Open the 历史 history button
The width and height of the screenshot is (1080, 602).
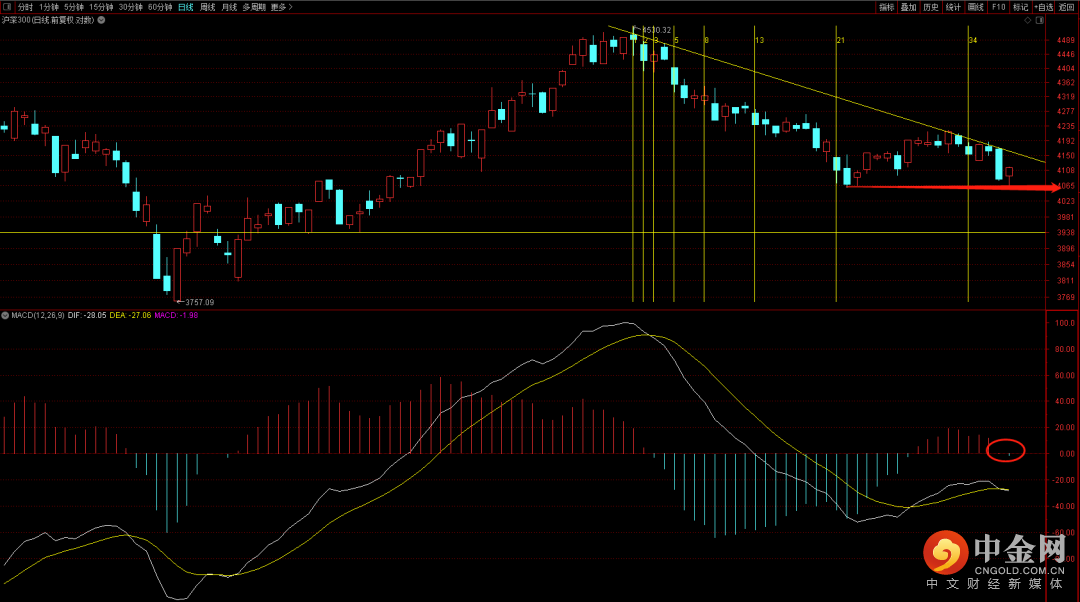pyautogui.click(x=931, y=7)
